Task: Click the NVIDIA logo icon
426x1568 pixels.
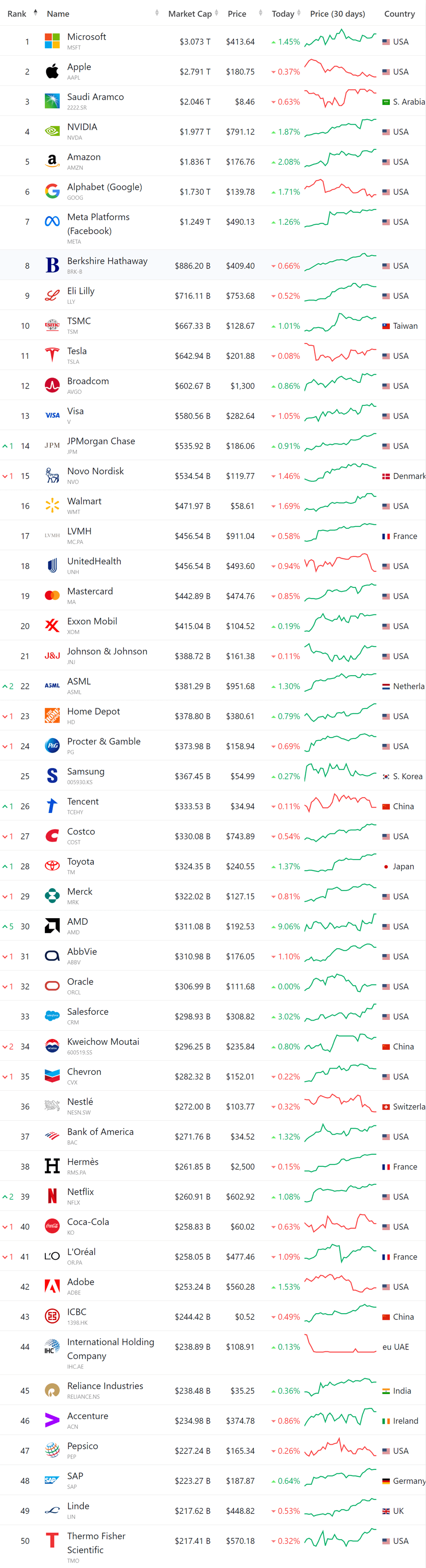Action: 52,132
